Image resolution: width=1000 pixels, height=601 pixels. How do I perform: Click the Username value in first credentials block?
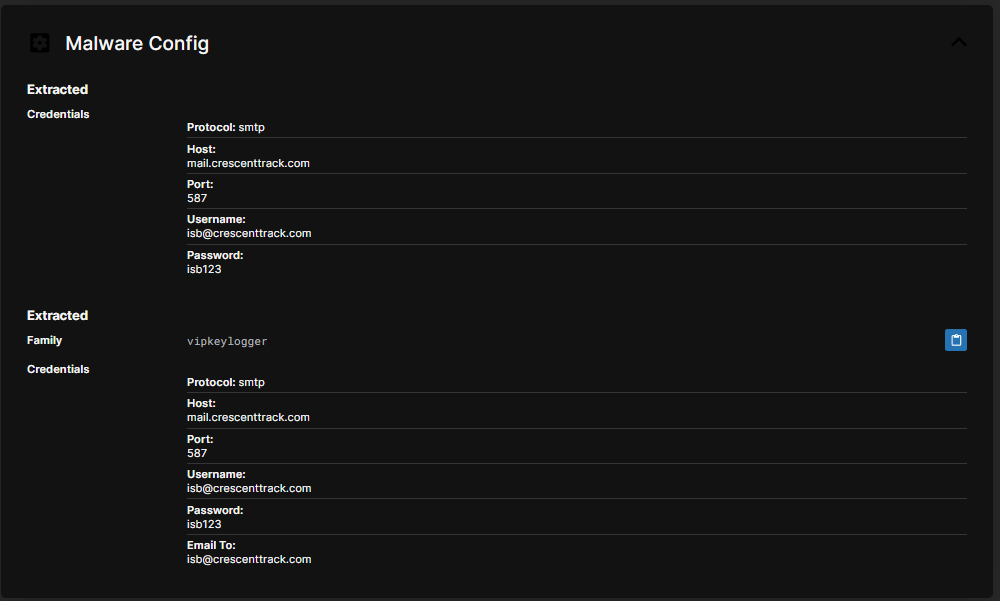click(x=249, y=233)
